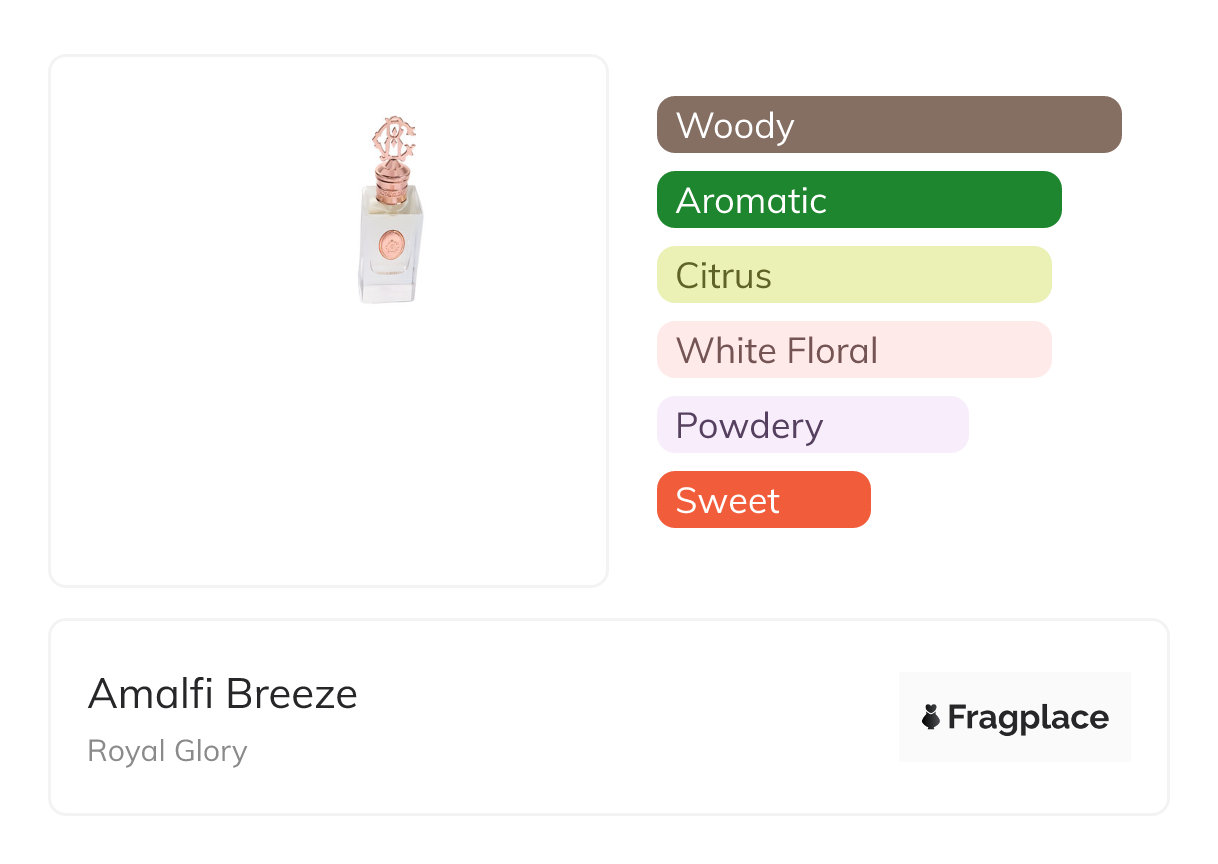The width and height of the screenshot is (1218, 864).
Task: Click the 'Woody' text label
Action: tap(735, 126)
